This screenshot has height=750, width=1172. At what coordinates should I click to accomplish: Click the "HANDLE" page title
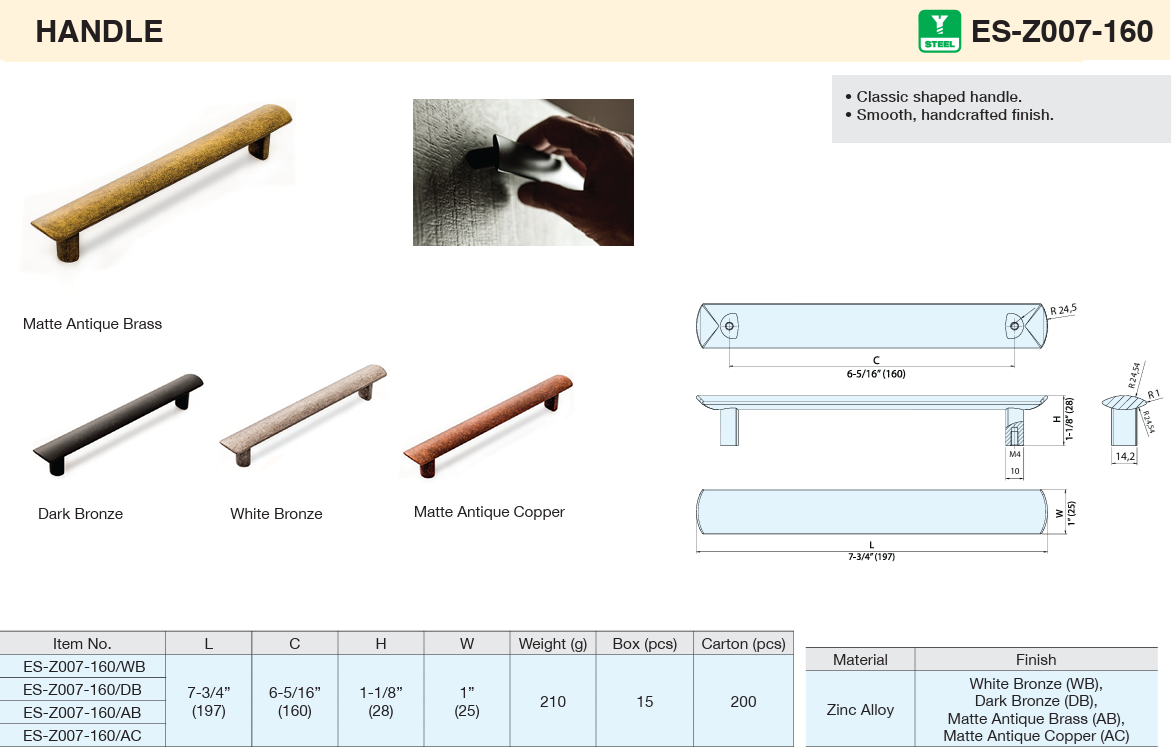(x=99, y=32)
